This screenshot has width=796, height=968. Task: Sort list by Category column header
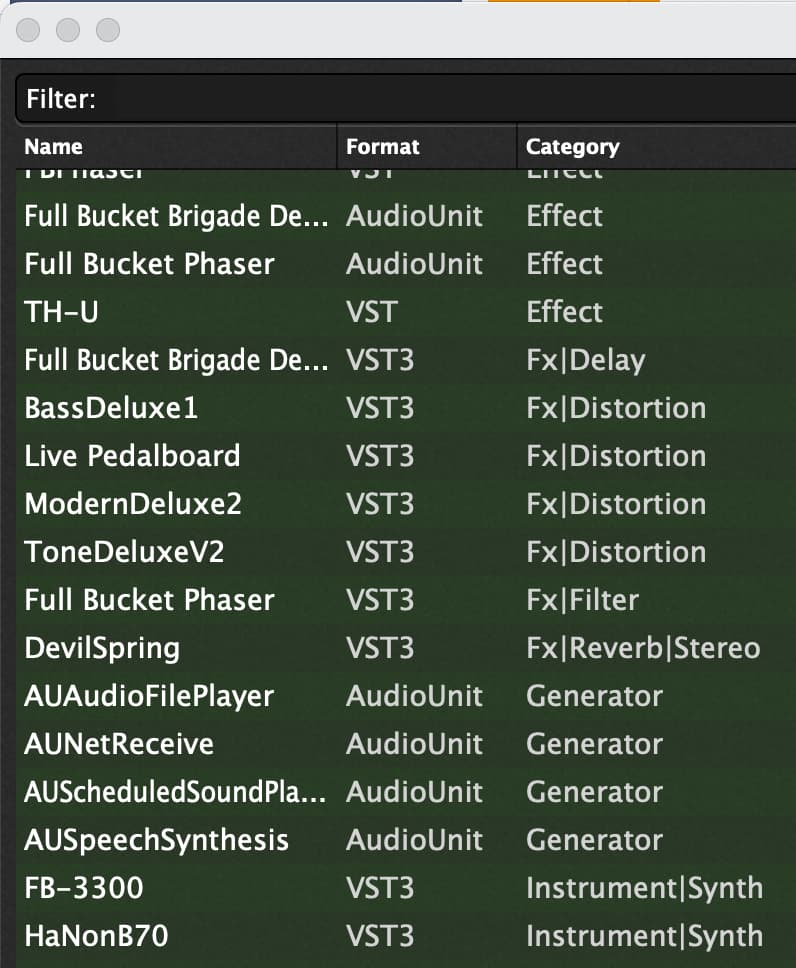click(656, 147)
